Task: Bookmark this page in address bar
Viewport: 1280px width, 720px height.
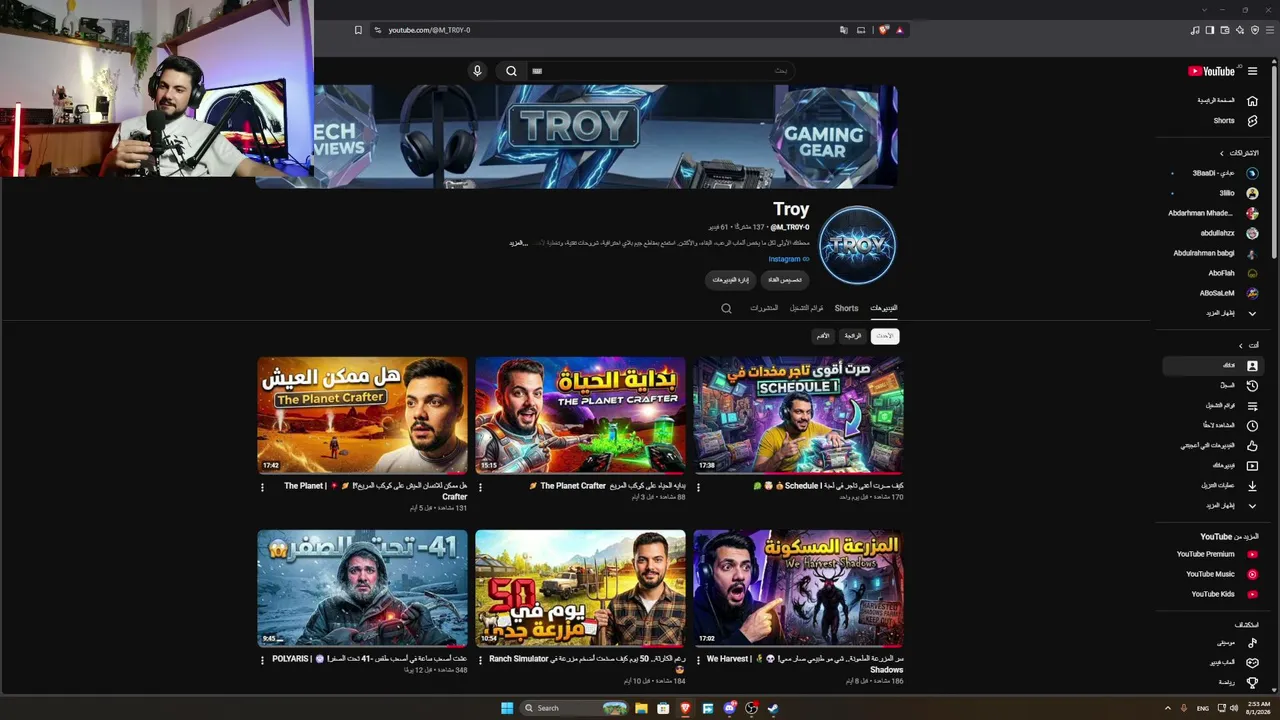Action: (358, 30)
